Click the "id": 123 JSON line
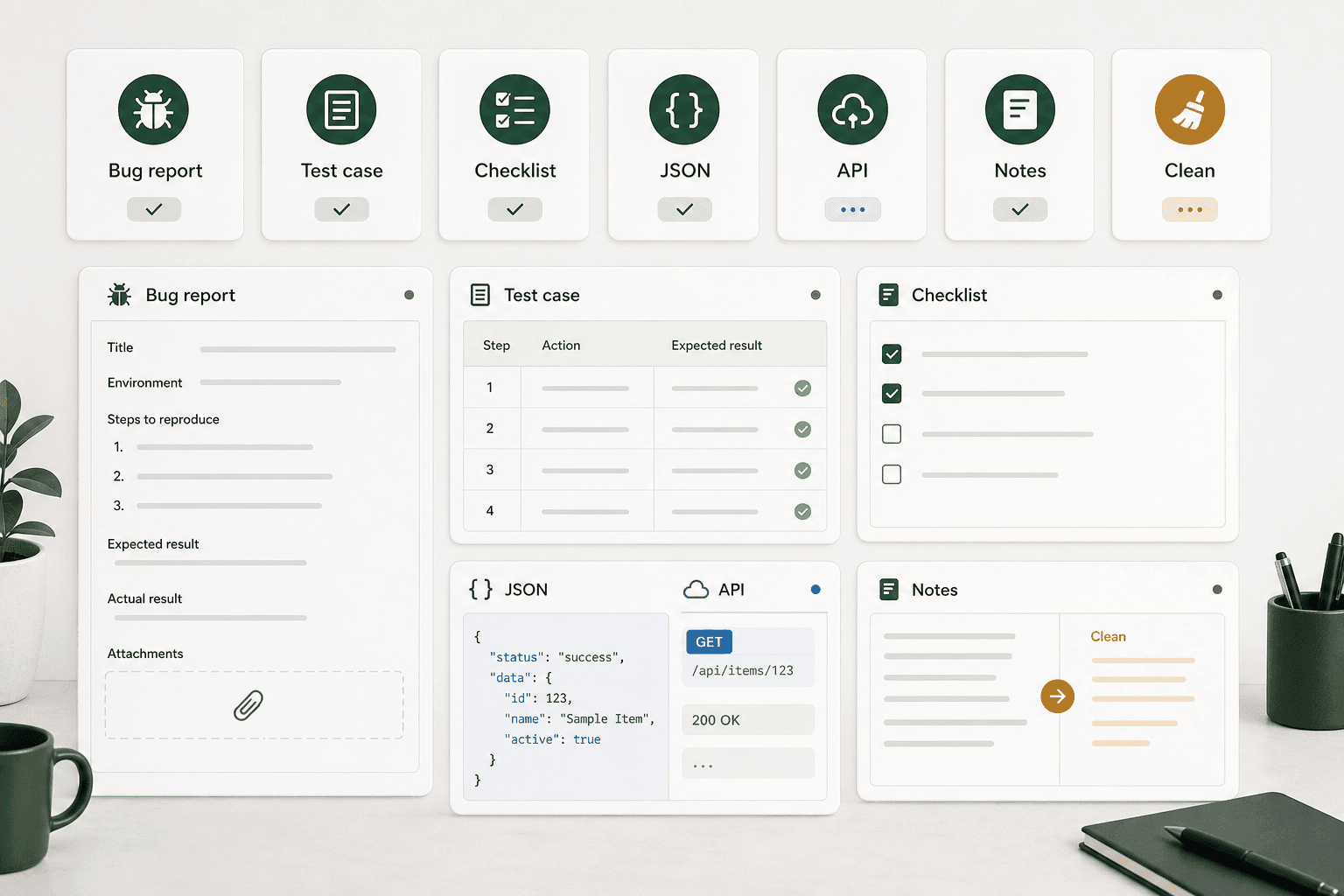Image resolution: width=1344 pixels, height=896 pixels. (x=537, y=698)
